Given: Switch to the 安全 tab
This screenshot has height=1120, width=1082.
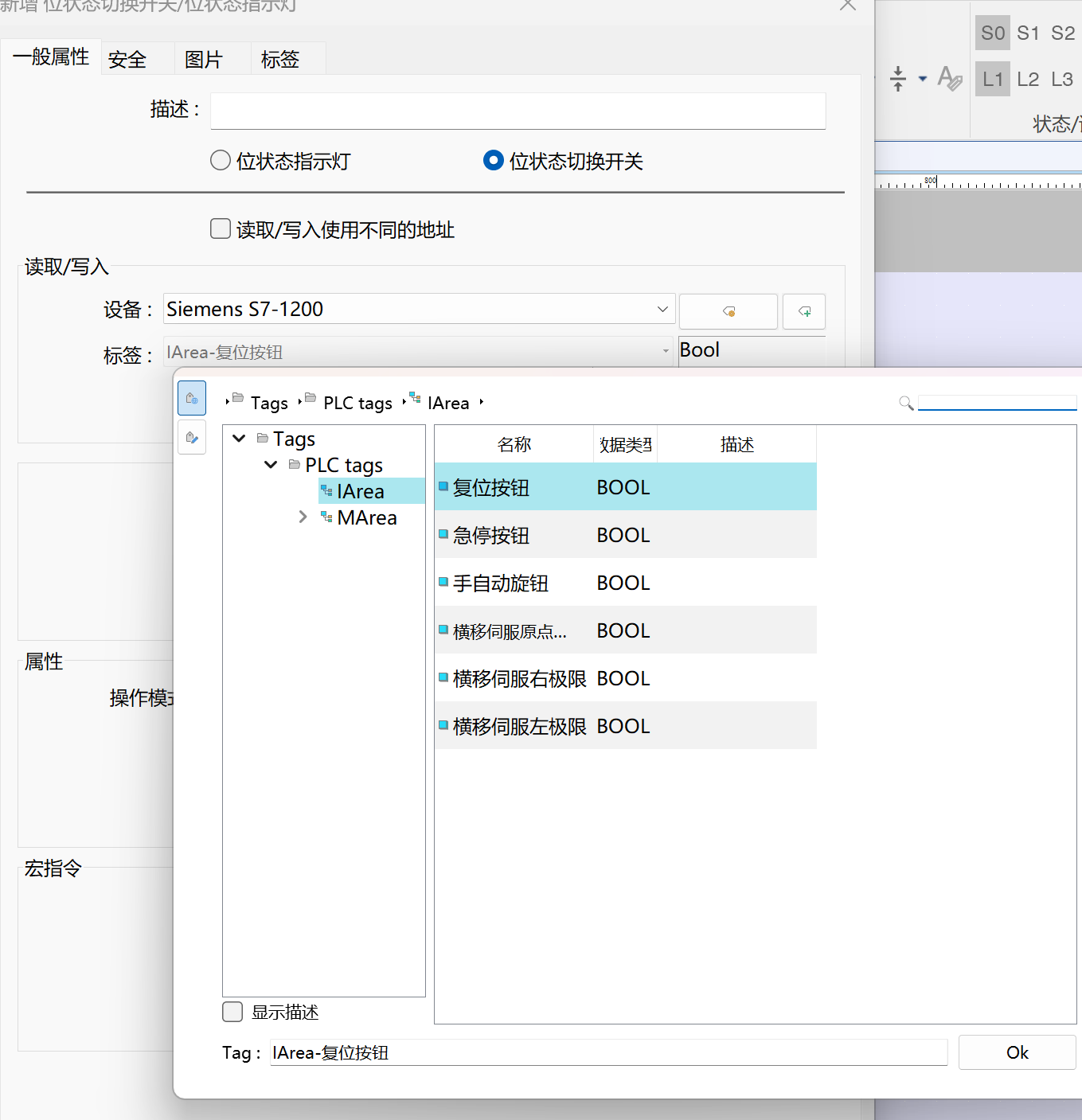Looking at the screenshot, I should tap(127, 60).
